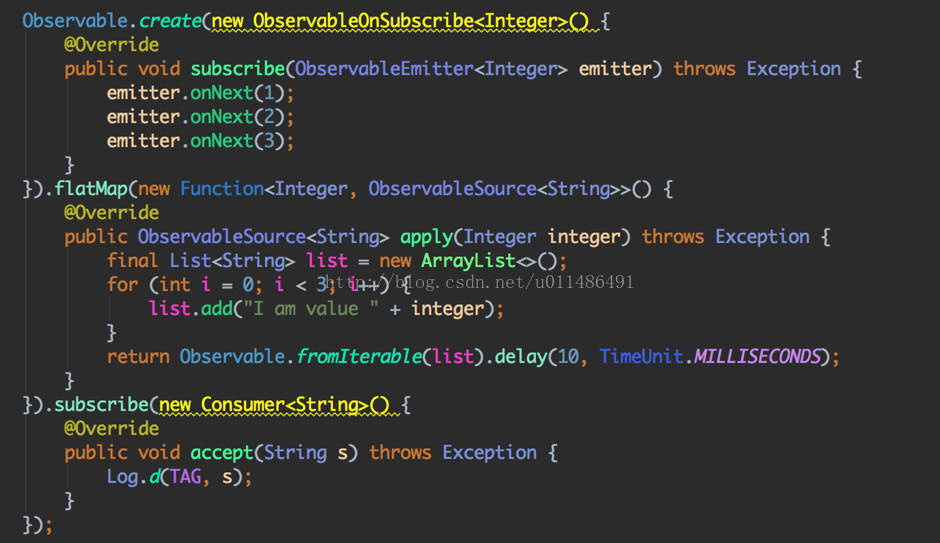
Task: Click the 'Observable' class at the very start
Action: [75, 21]
